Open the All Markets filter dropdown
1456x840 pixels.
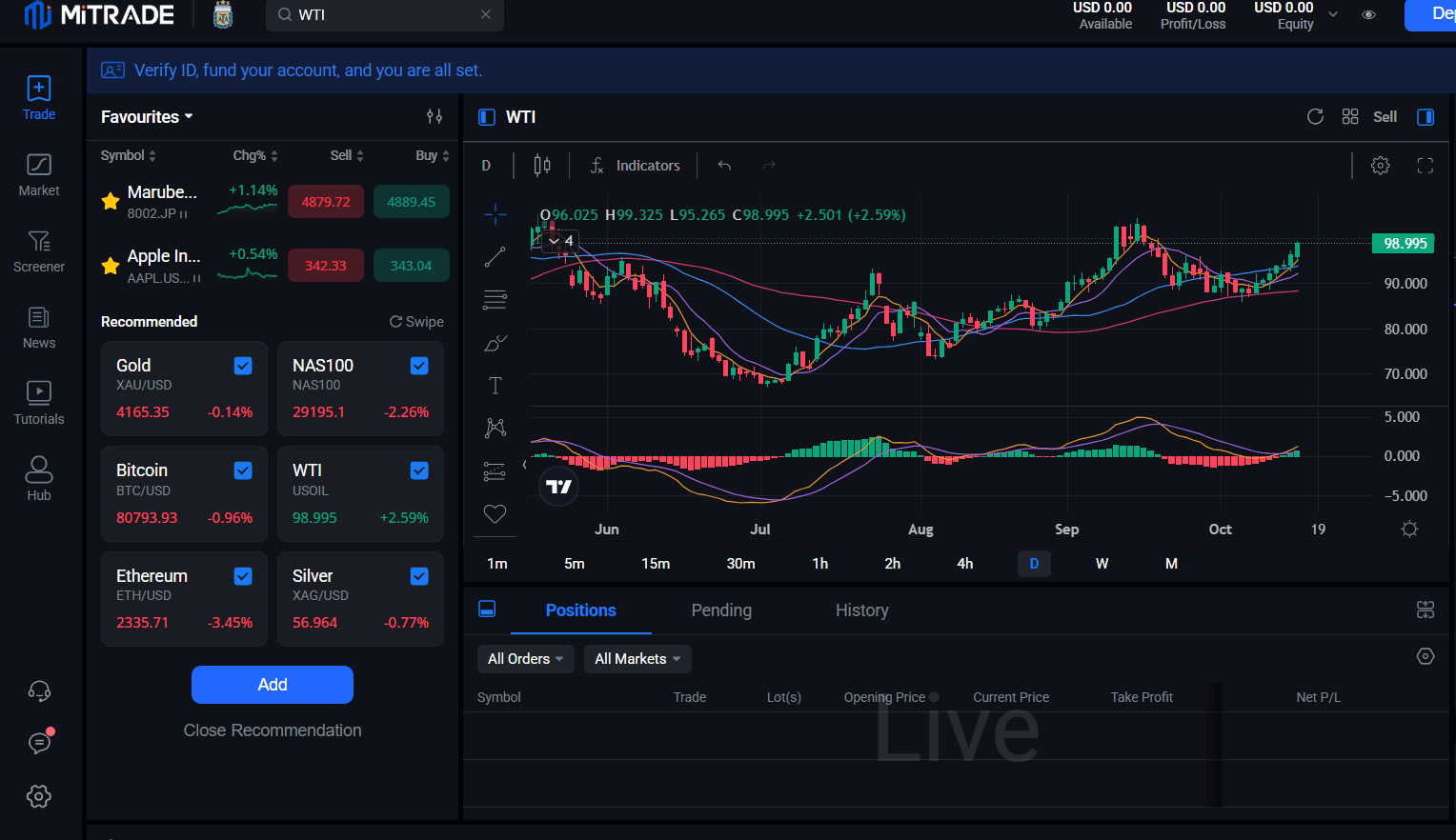(637, 659)
